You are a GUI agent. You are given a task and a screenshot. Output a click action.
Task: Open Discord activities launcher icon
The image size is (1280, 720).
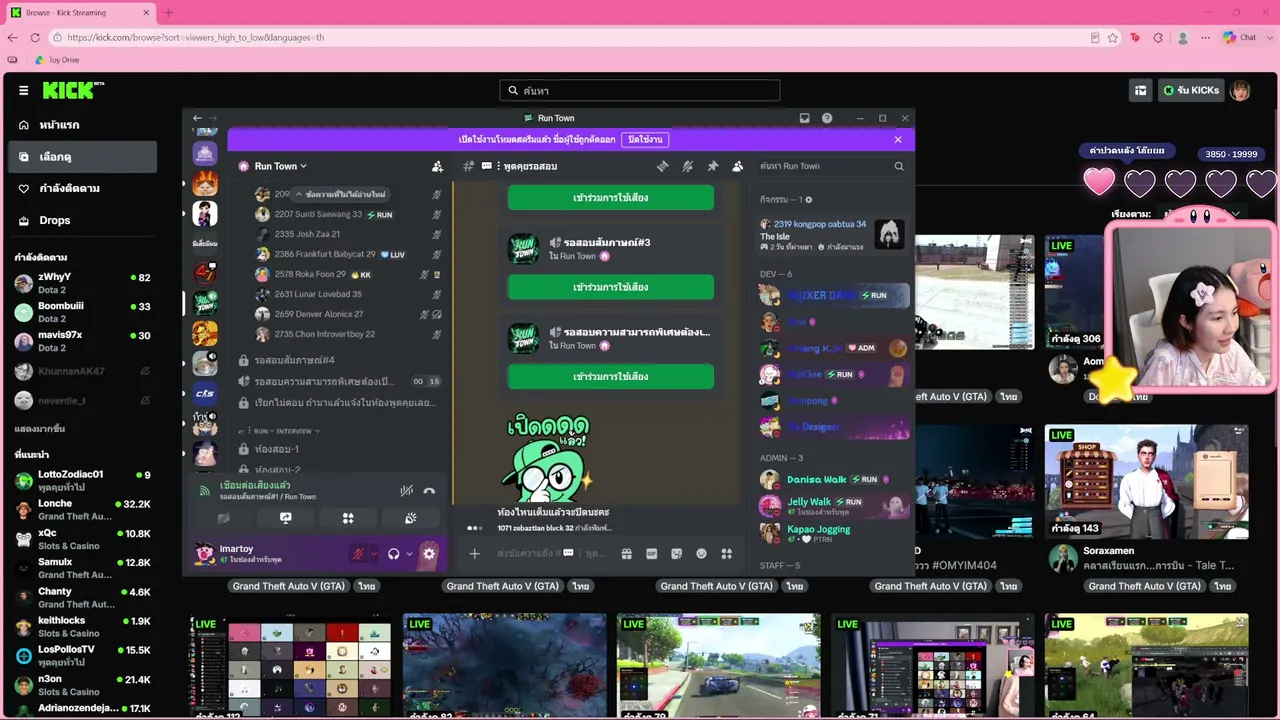(348, 518)
